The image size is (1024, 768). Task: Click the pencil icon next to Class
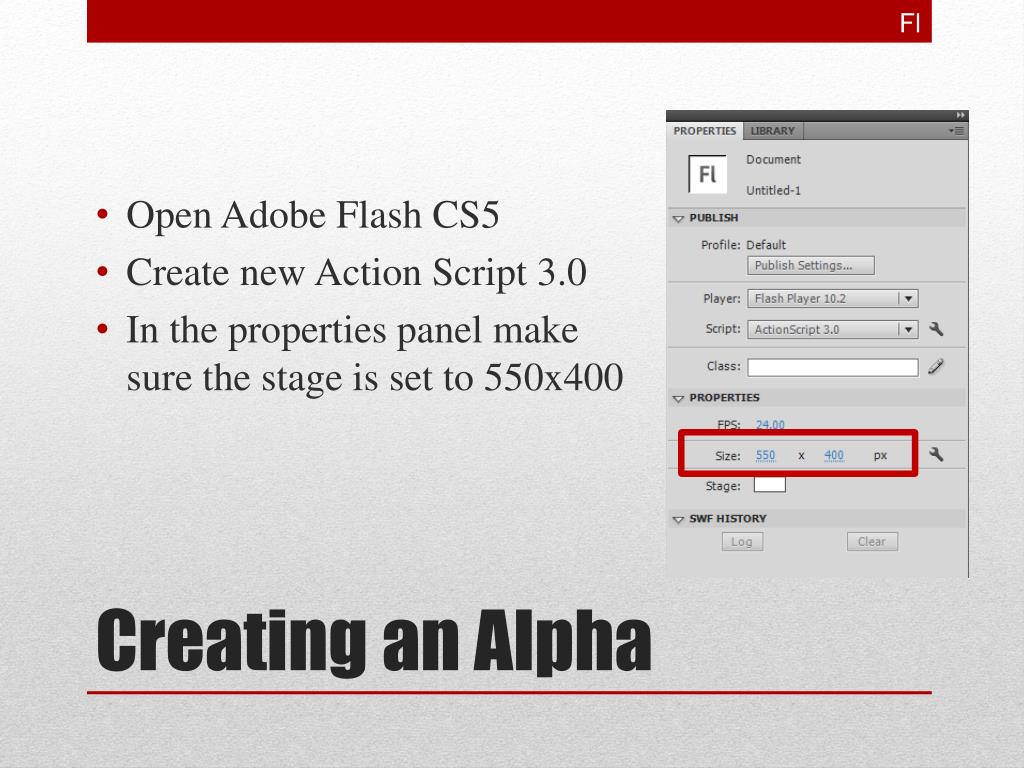tap(936, 367)
